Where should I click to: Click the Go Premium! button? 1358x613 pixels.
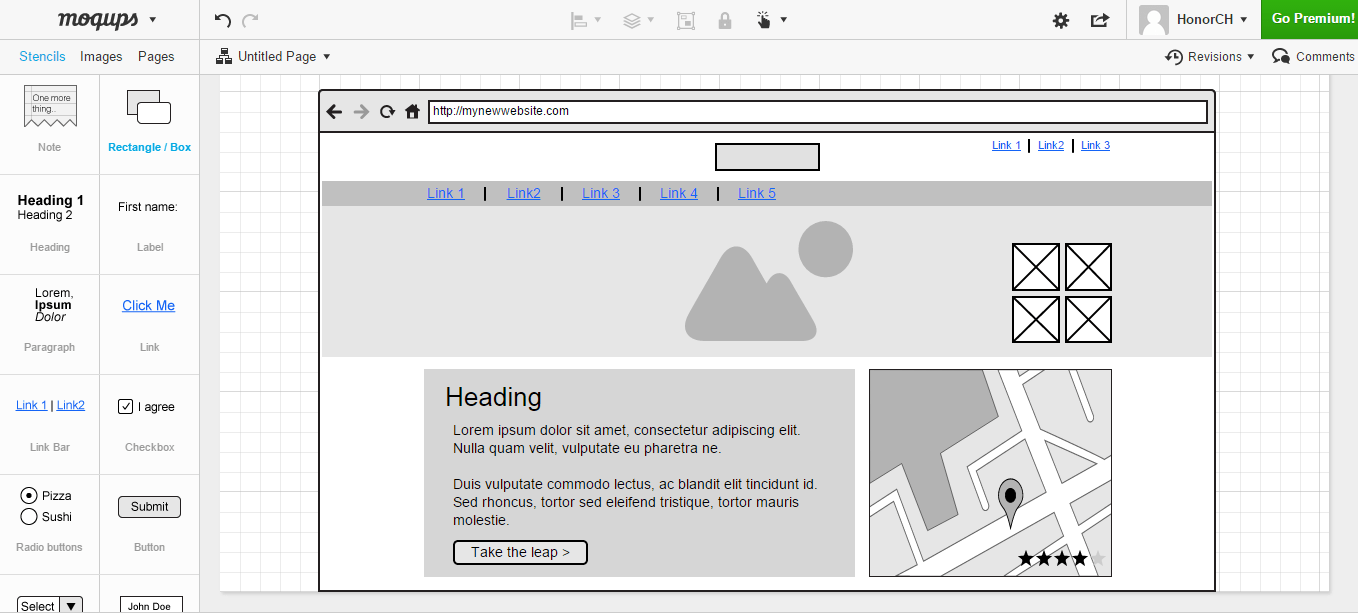point(1310,20)
